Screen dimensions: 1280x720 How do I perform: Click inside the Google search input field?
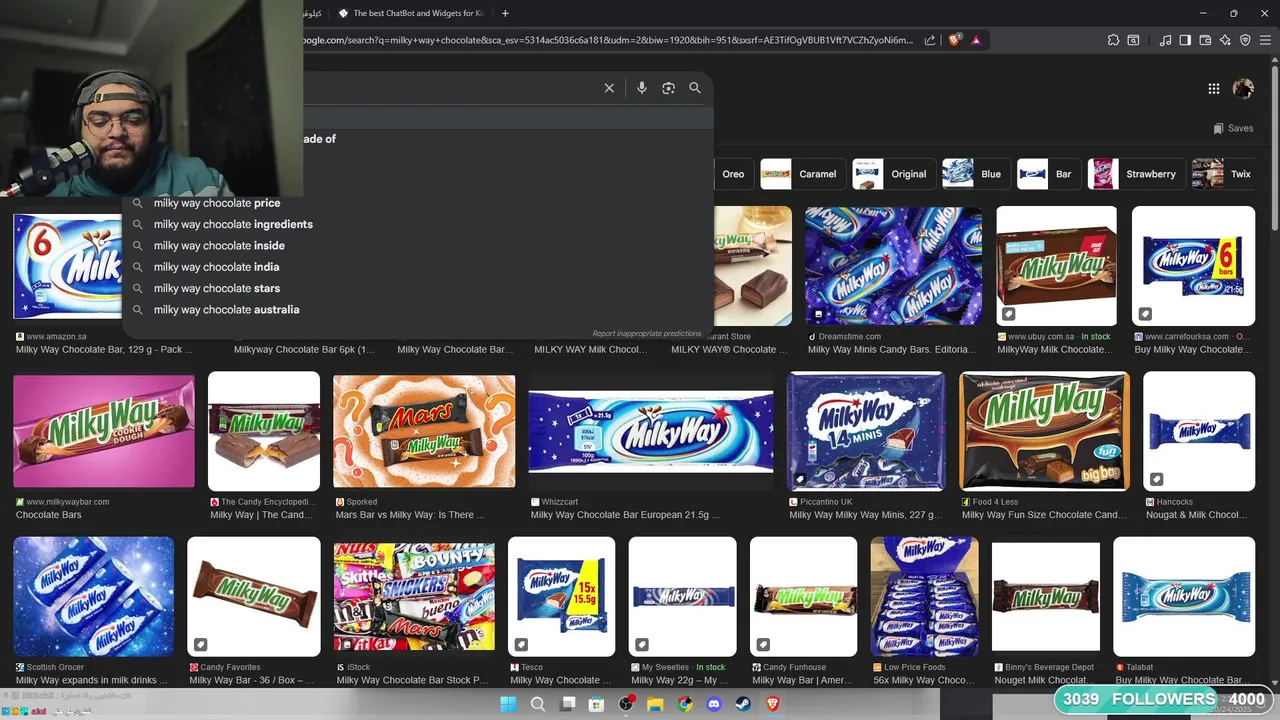coord(450,88)
